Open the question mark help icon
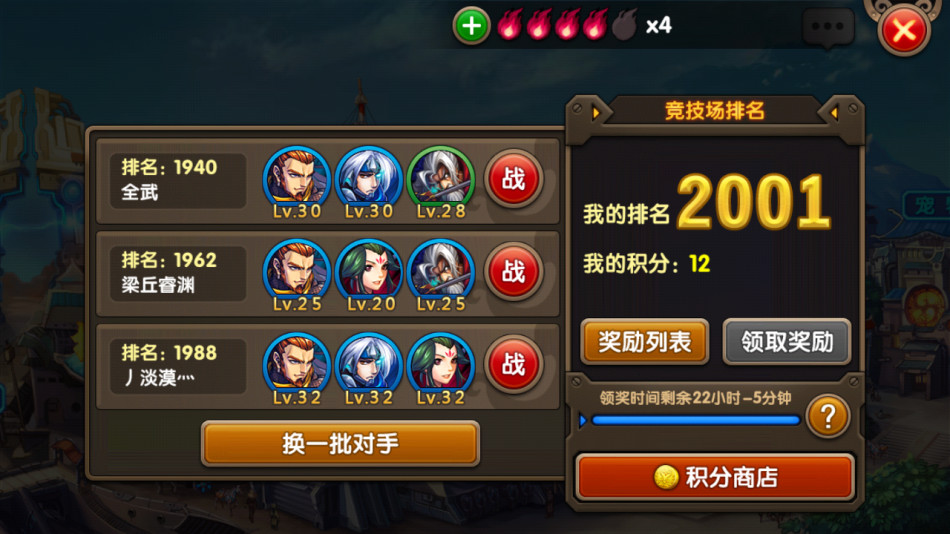950x534 pixels. 828,417
